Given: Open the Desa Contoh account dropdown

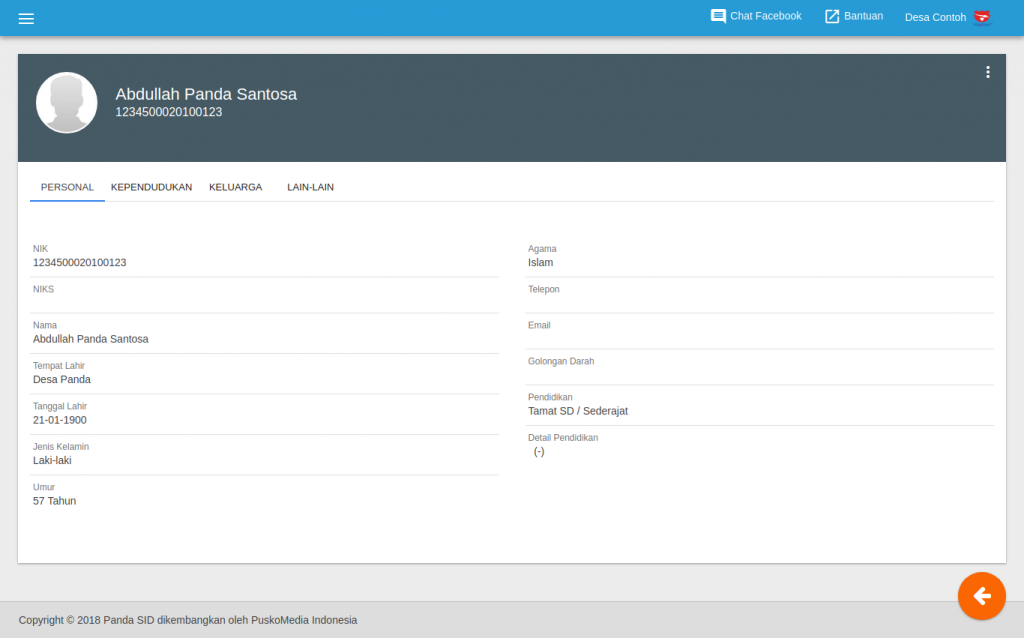Looking at the screenshot, I should tap(948, 17).
